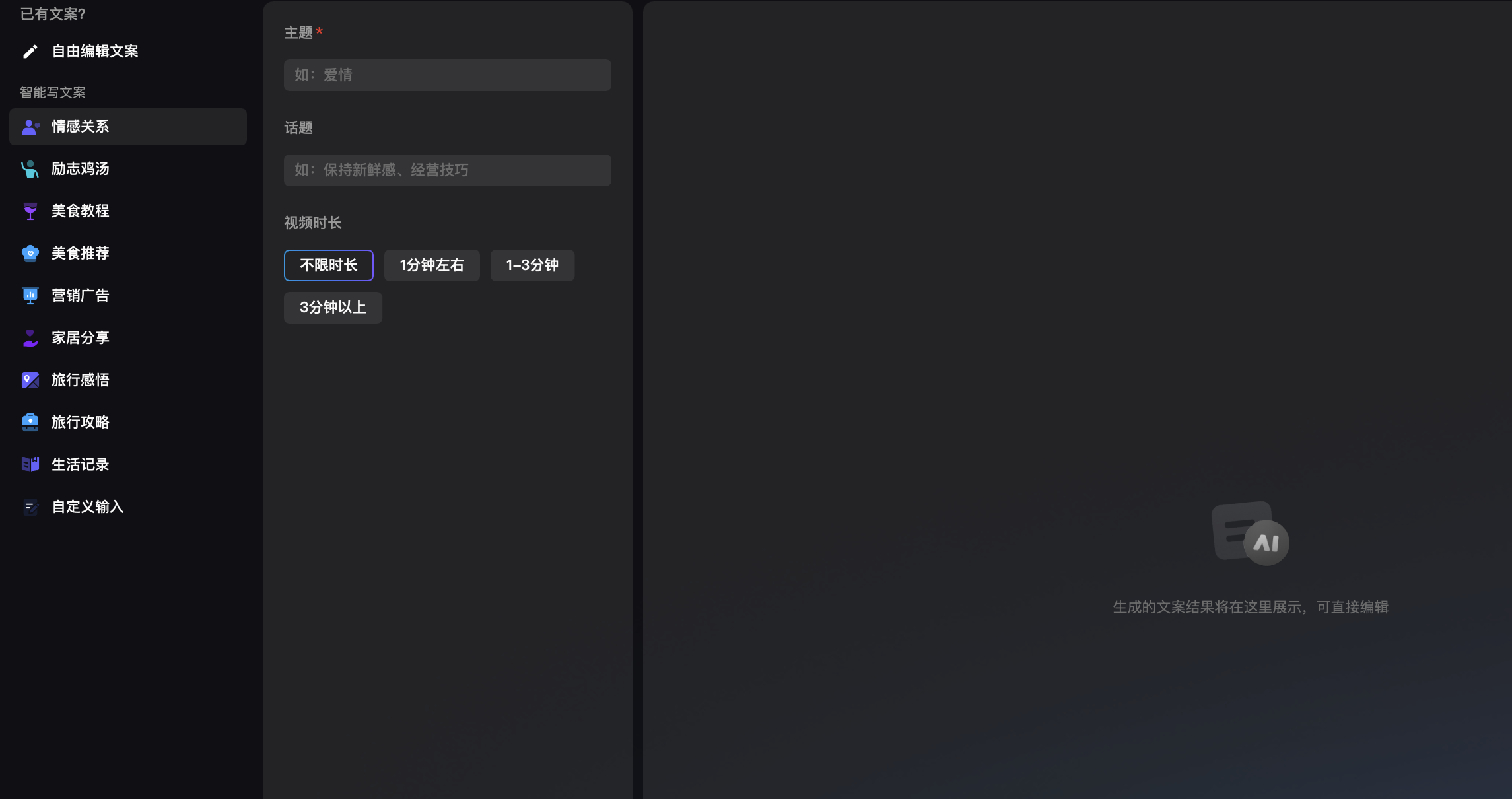The height and width of the screenshot is (799, 1512).
Task: Click the 励志鸡汤 teal figure icon
Action: tap(30, 169)
